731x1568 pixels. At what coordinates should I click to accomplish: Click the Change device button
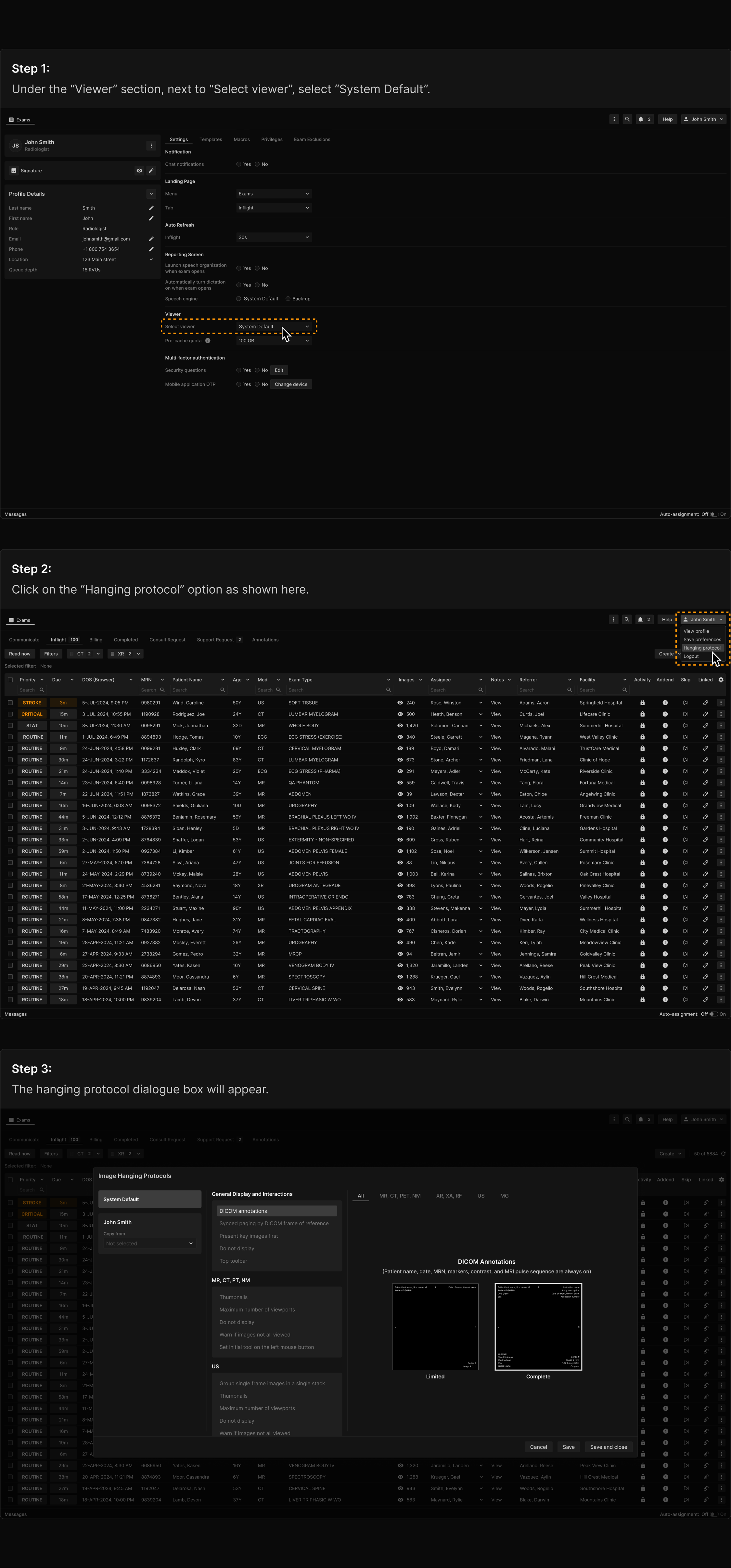click(291, 384)
